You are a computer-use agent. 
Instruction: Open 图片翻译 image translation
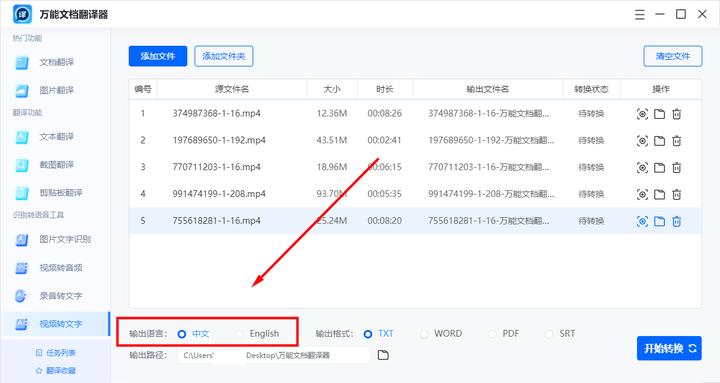click(x=56, y=90)
